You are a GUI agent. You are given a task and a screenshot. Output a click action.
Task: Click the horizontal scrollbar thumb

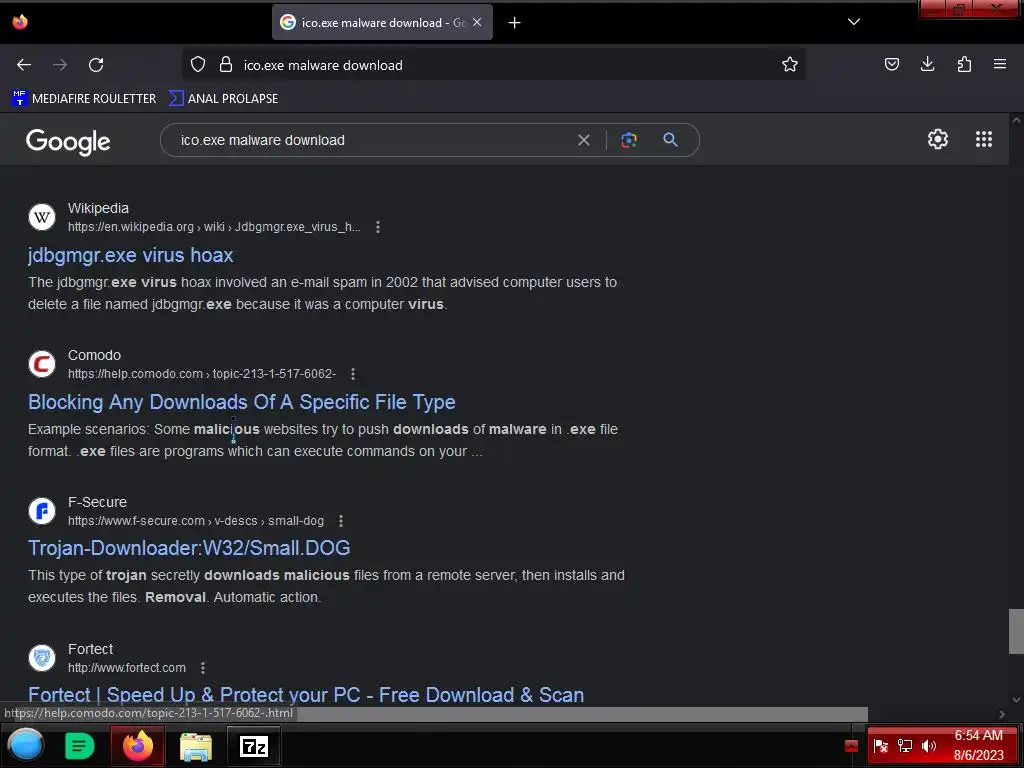click(x=581, y=714)
